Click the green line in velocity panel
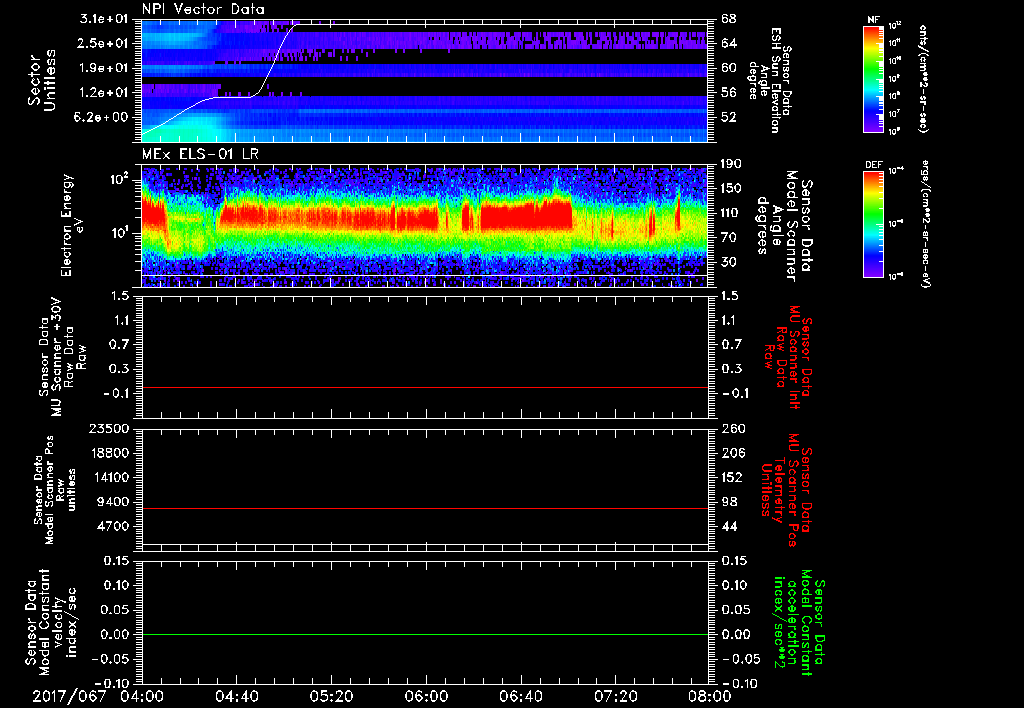The image size is (1024, 708). point(424,634)
